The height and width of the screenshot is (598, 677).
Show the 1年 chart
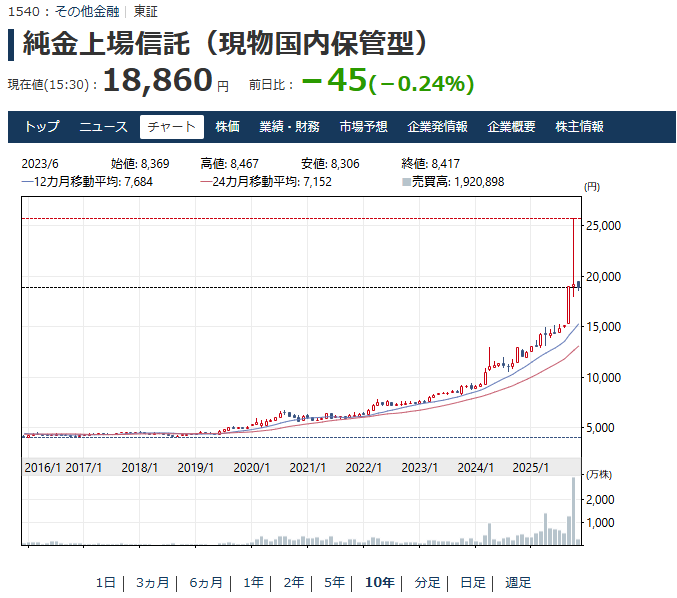point(253,583)
